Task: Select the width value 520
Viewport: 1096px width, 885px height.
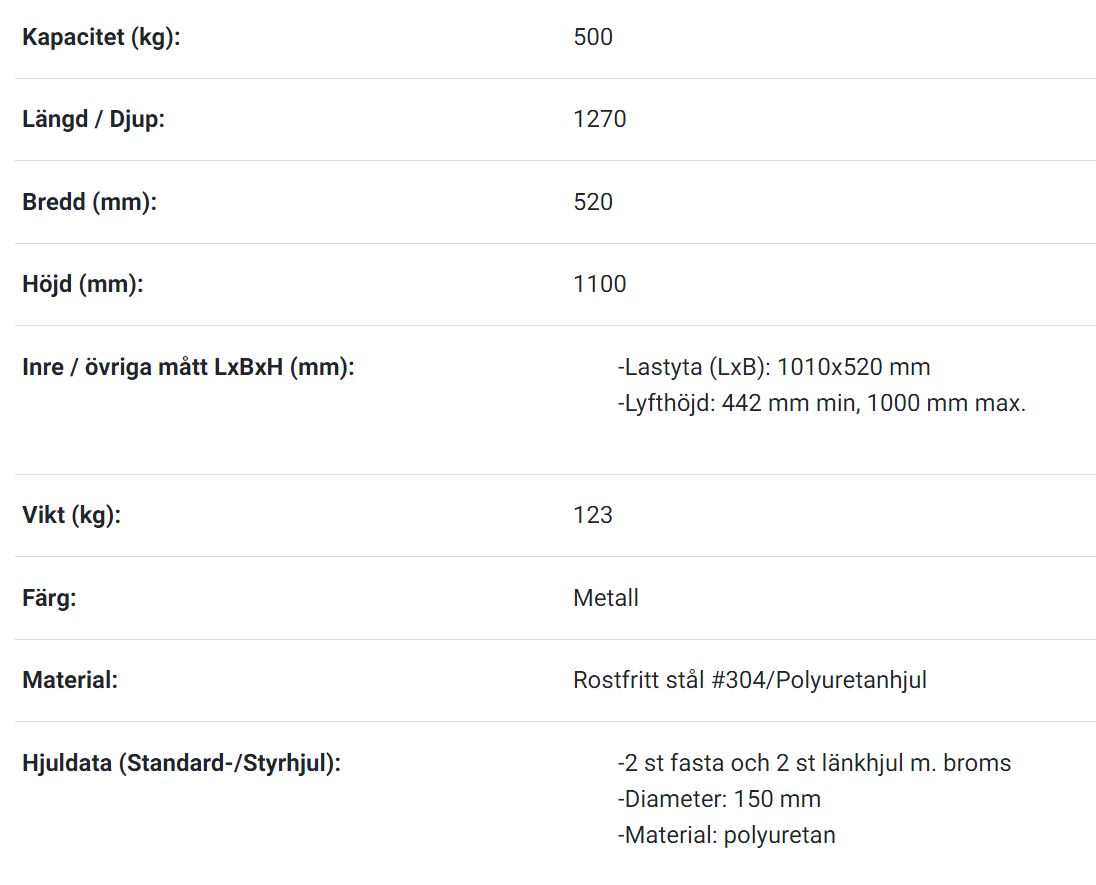Action: click(593, 202)
